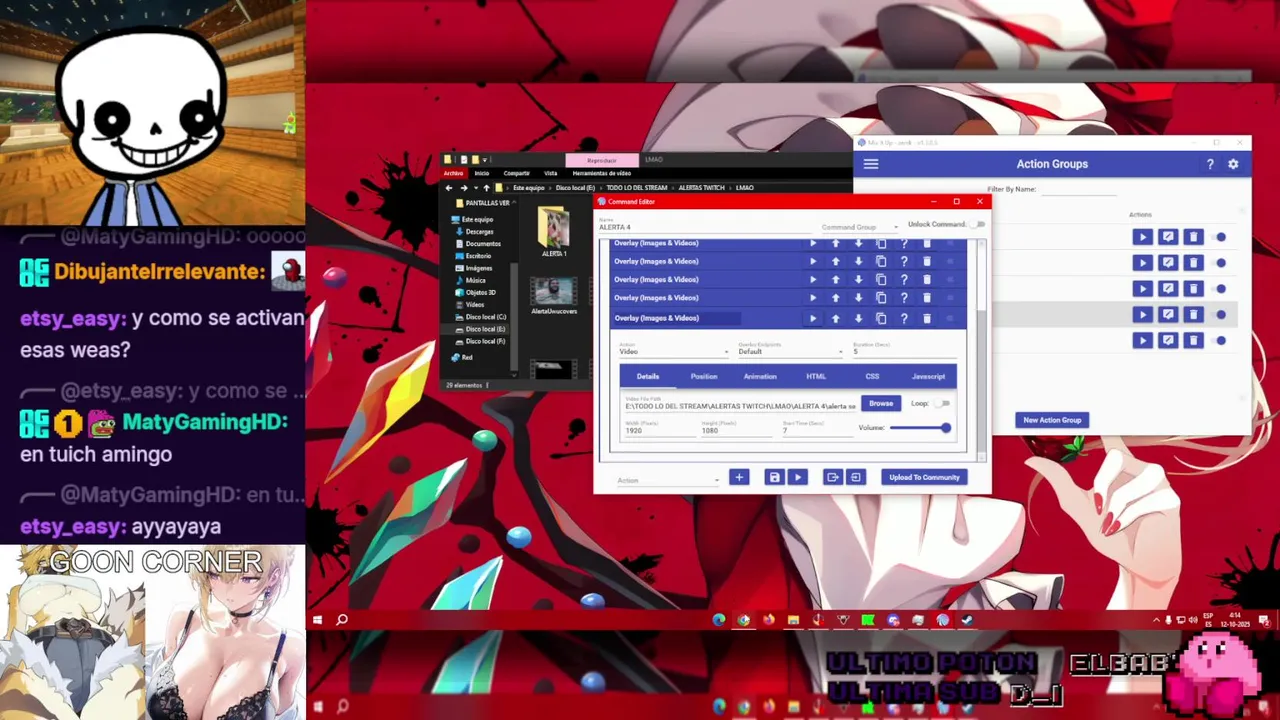The image size is (1280, 720).
Task: Open the Action dropdown showing Video
Action: click(x=674, y=350)
